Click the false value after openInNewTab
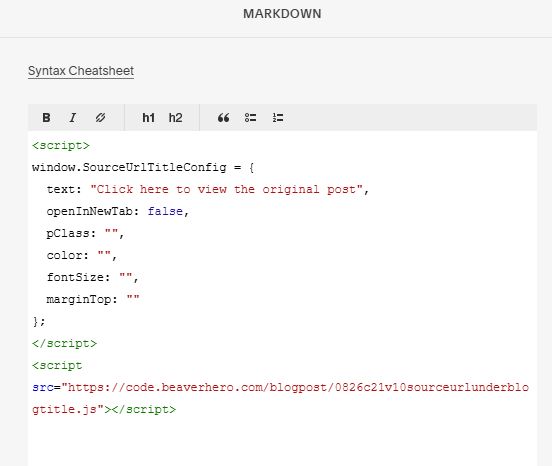 coord(165,211)
